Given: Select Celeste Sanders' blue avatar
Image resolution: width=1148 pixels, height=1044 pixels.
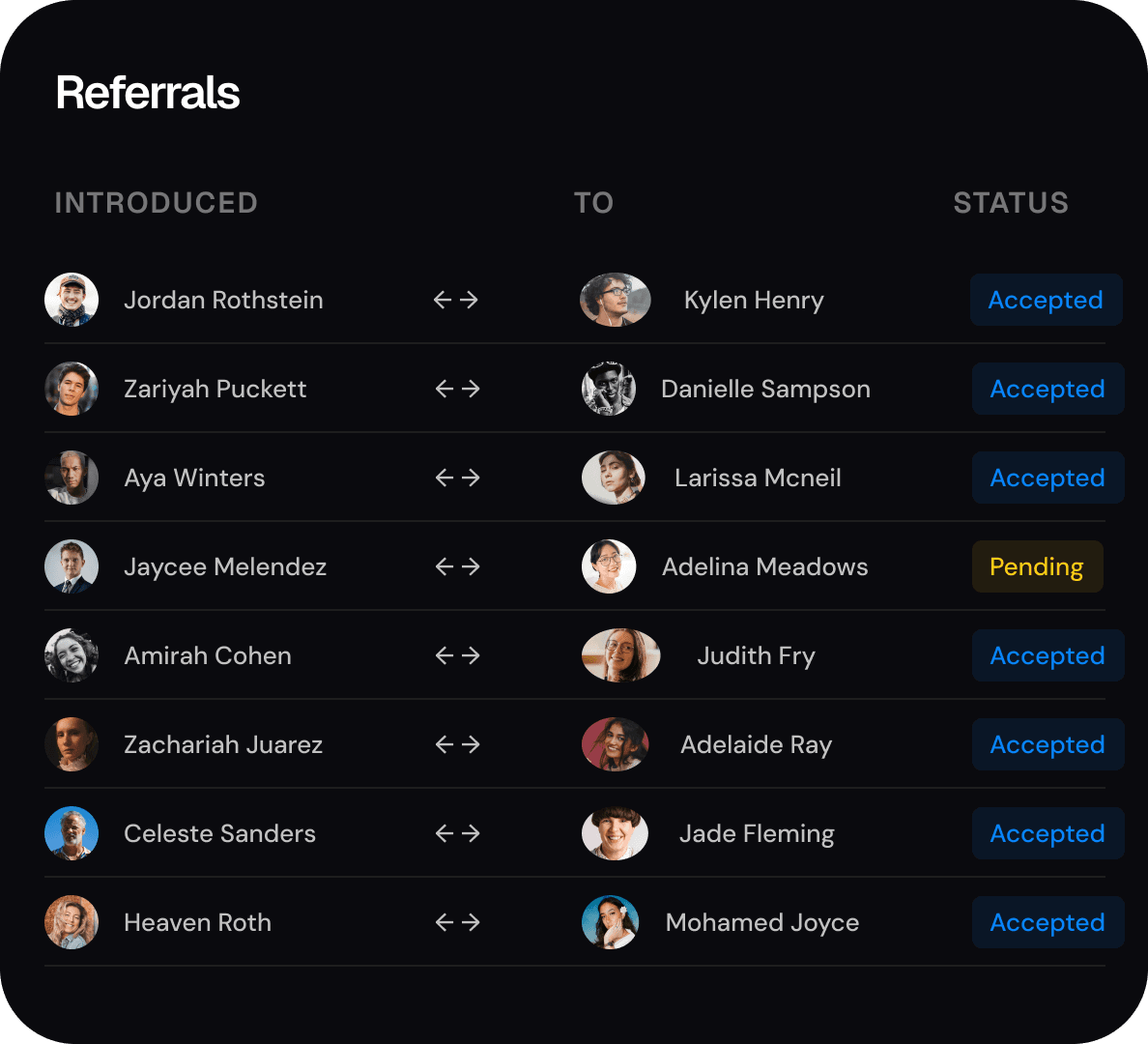Looking at the screenshot, I should (71, 833).
